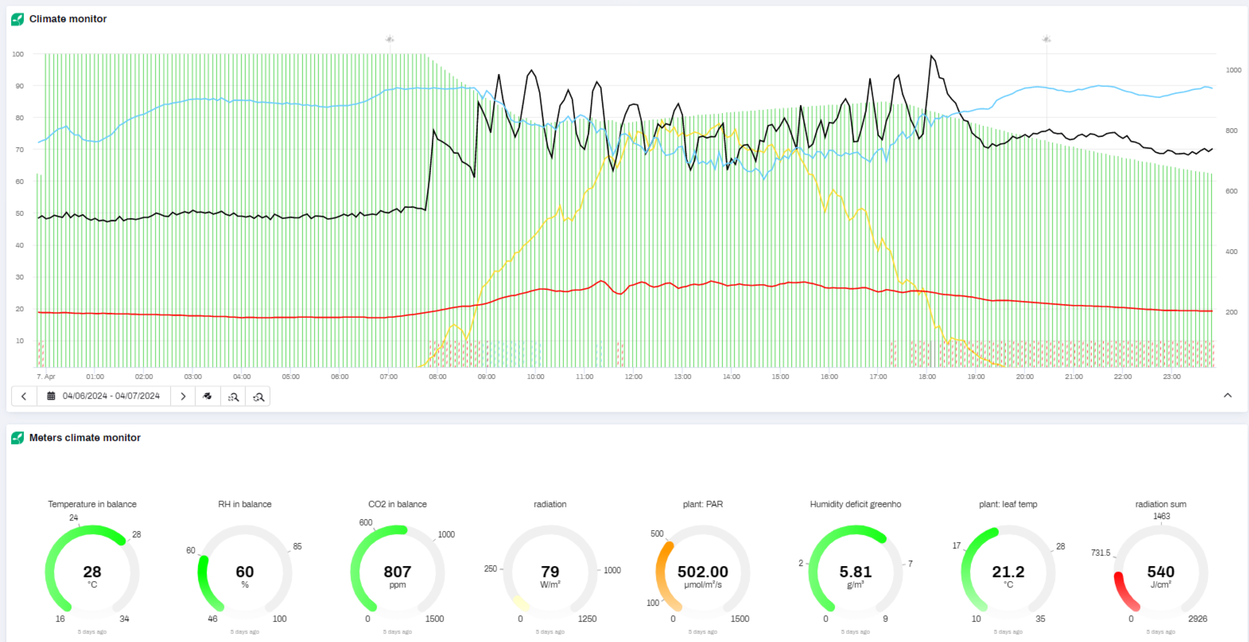Click the calendar icon in date picker
Image resolution: width=1249 pixels, height=642 pixels.
(51, 396)
